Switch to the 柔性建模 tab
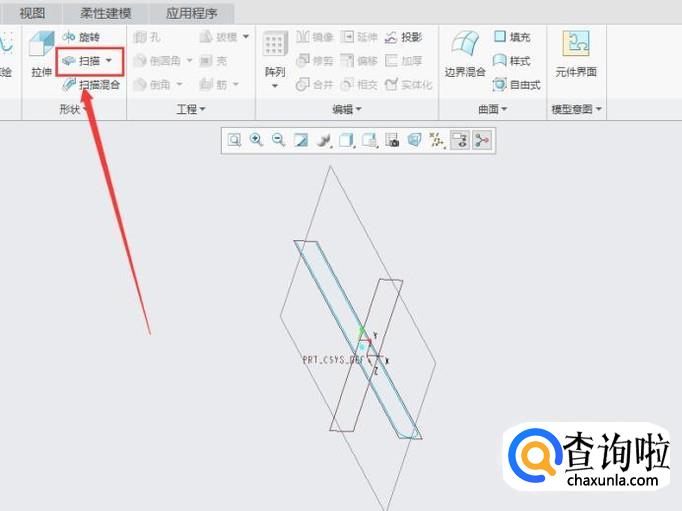Viewport: 682px width, 511px height. coord(106,13)
